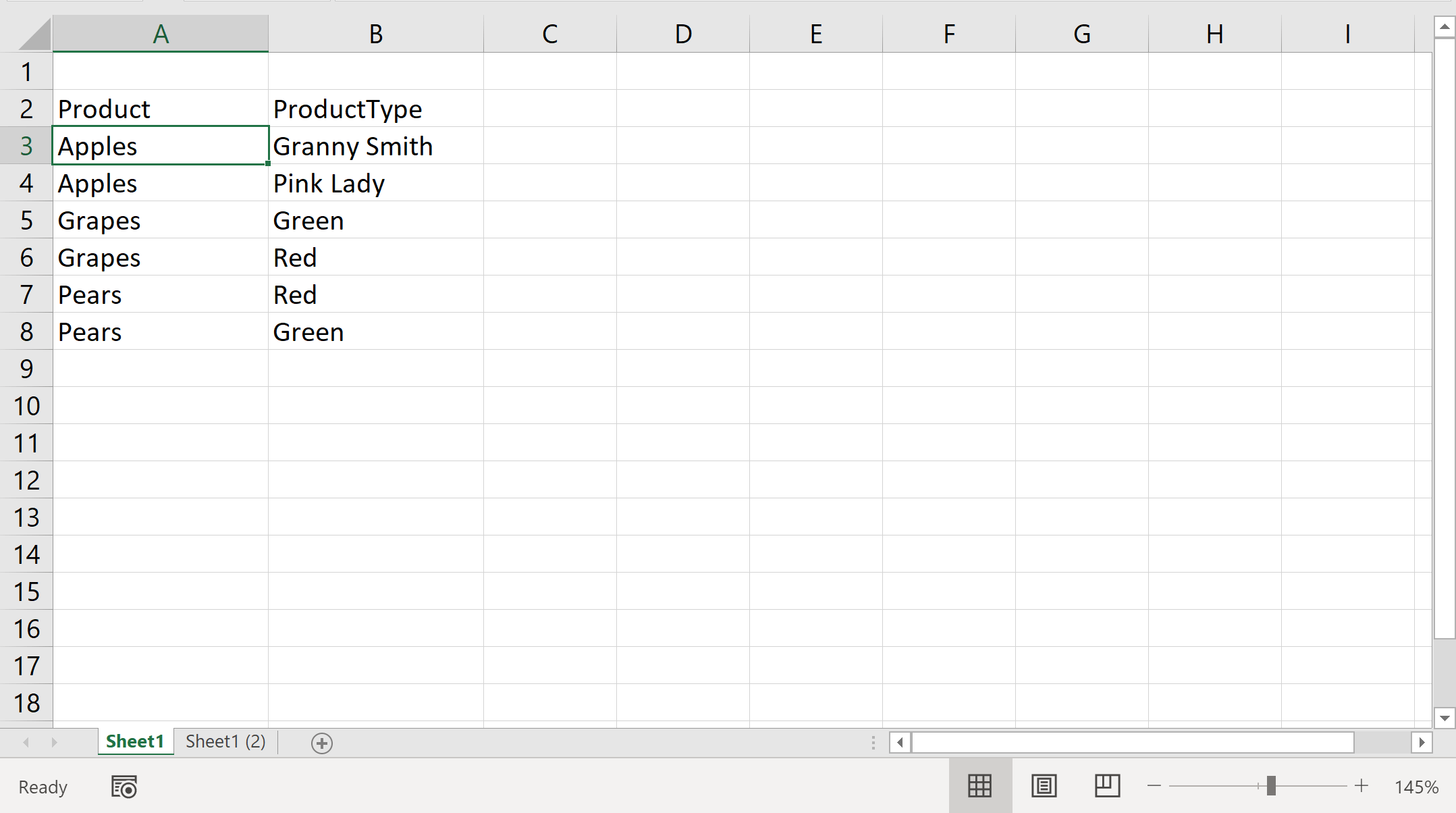Click horizontal scrollbar right arrow
Viewport: 1456px width, 813px height.
coord(1422,743)
